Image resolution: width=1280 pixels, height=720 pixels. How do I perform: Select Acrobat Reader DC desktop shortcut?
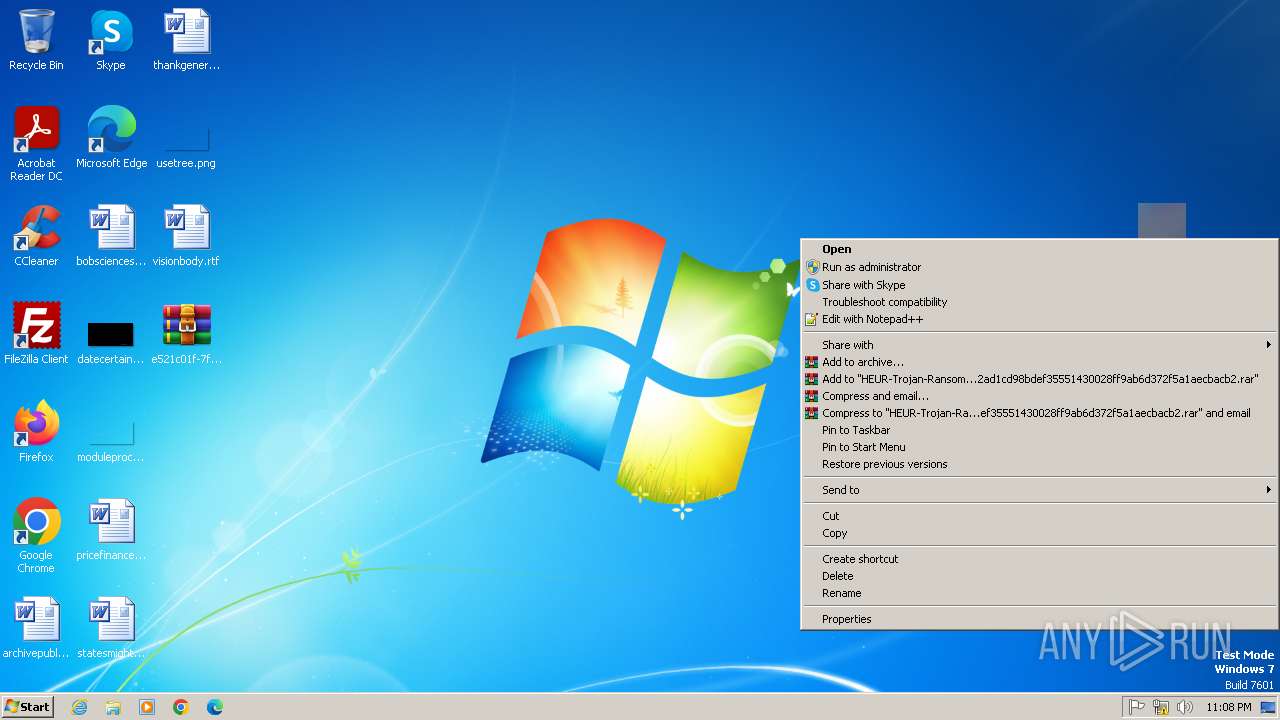36,143
